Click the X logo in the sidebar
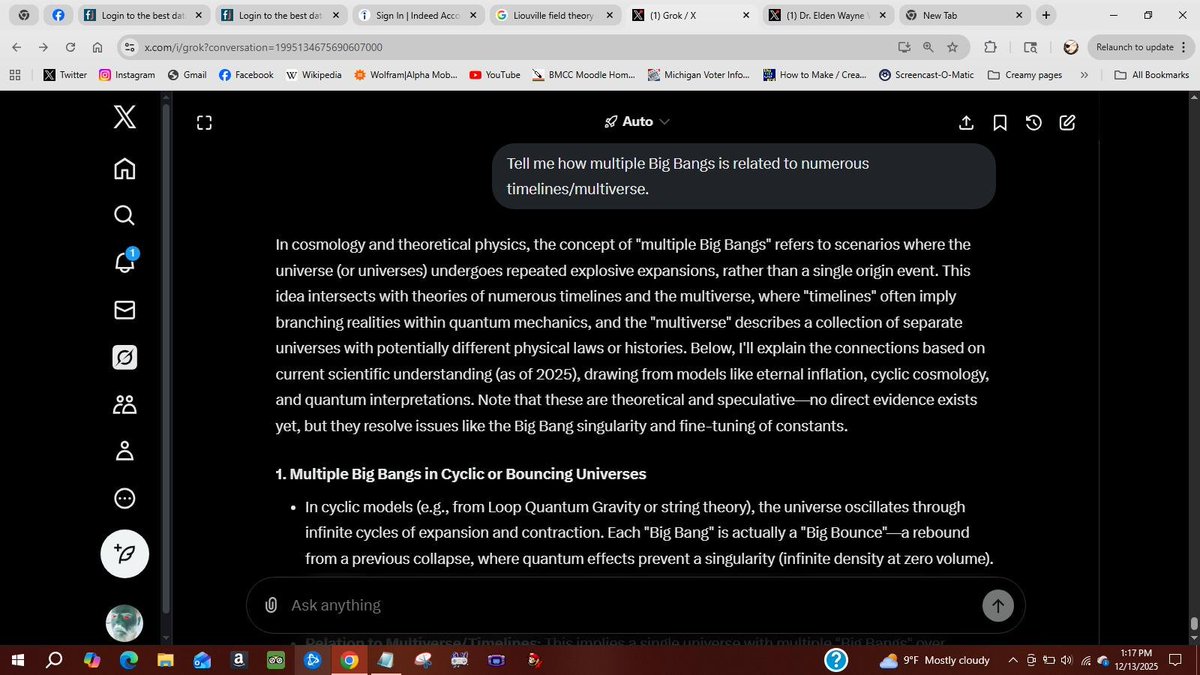This screenshot has width=1200, height=675. 124,119
